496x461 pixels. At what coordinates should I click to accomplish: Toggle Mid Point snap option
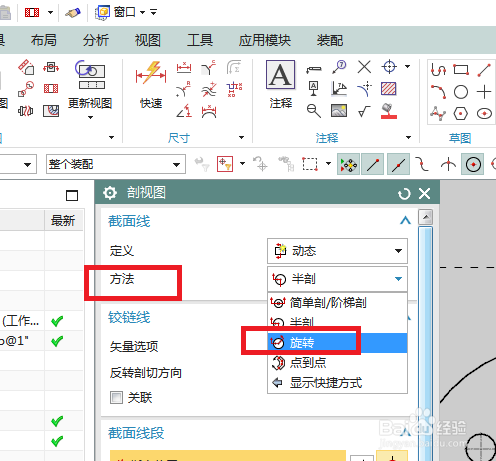click(398, 164)
